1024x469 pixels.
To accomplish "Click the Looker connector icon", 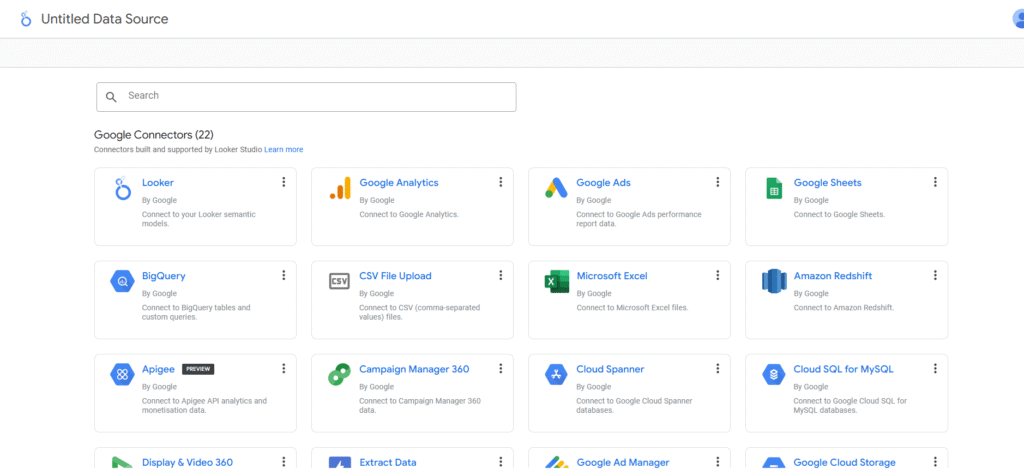I will click(121, 189).
